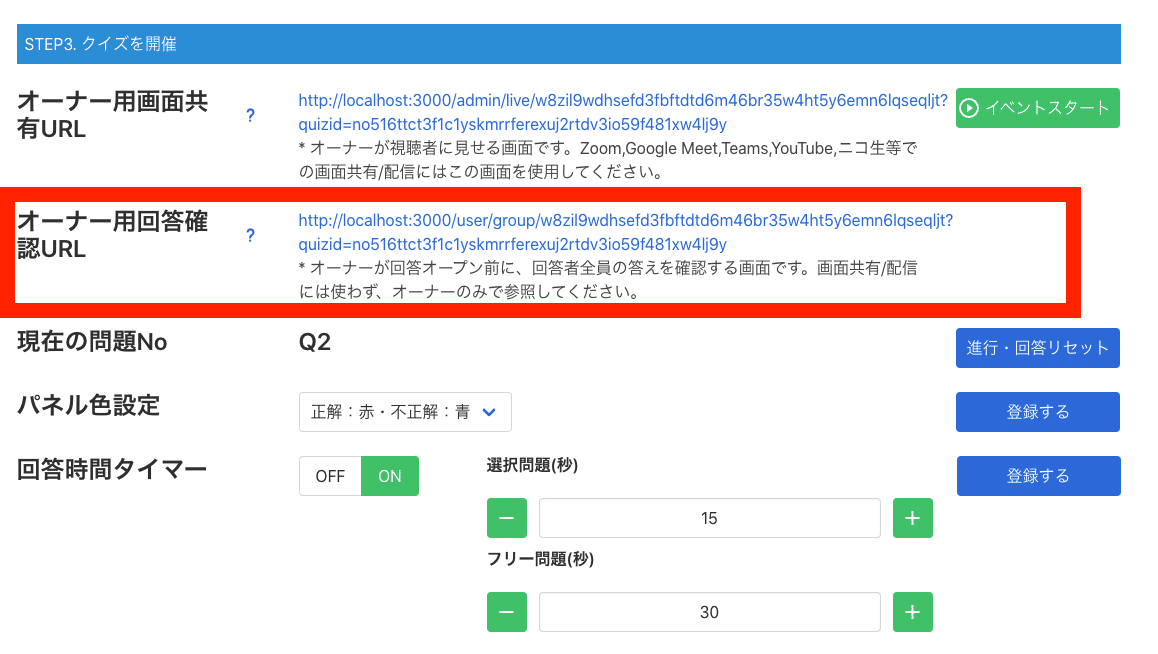Click the plus icon for フリー問題 seconds
This screenshot has width=1158, height=654.
[912, 612]
